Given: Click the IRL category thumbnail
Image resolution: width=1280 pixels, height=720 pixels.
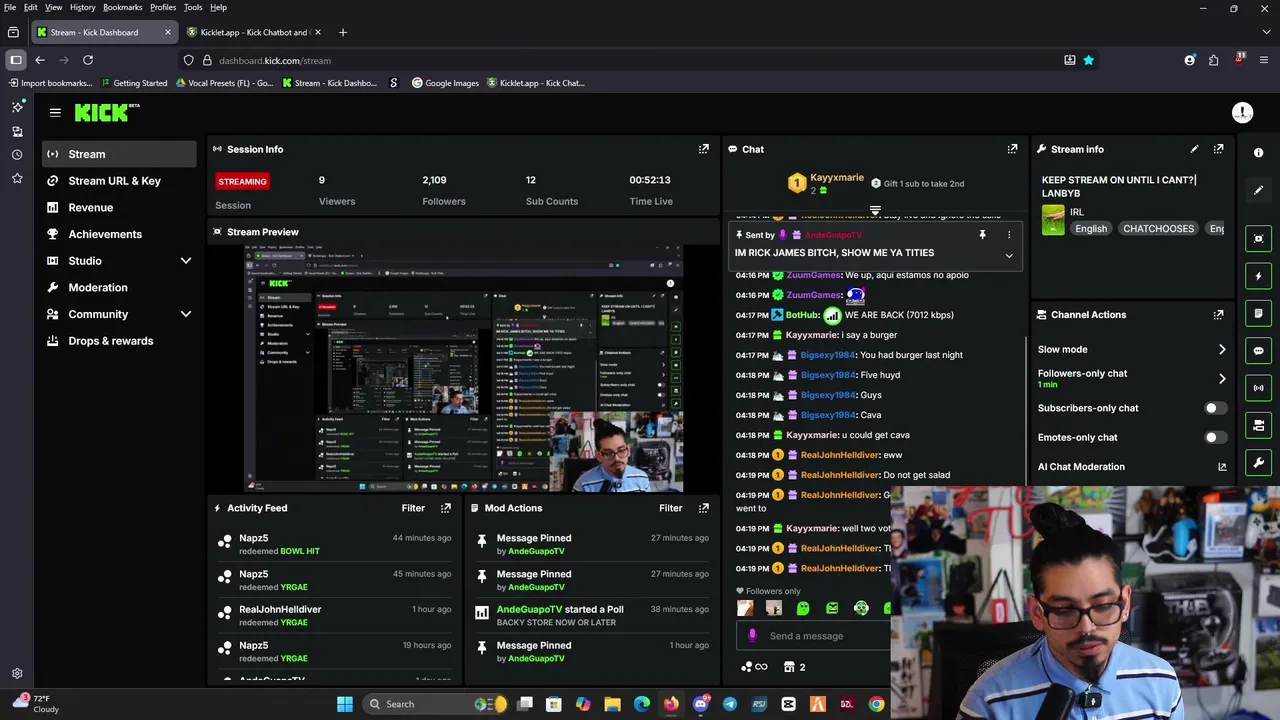Looking at the screenshot, I should tap(1053, 220).
